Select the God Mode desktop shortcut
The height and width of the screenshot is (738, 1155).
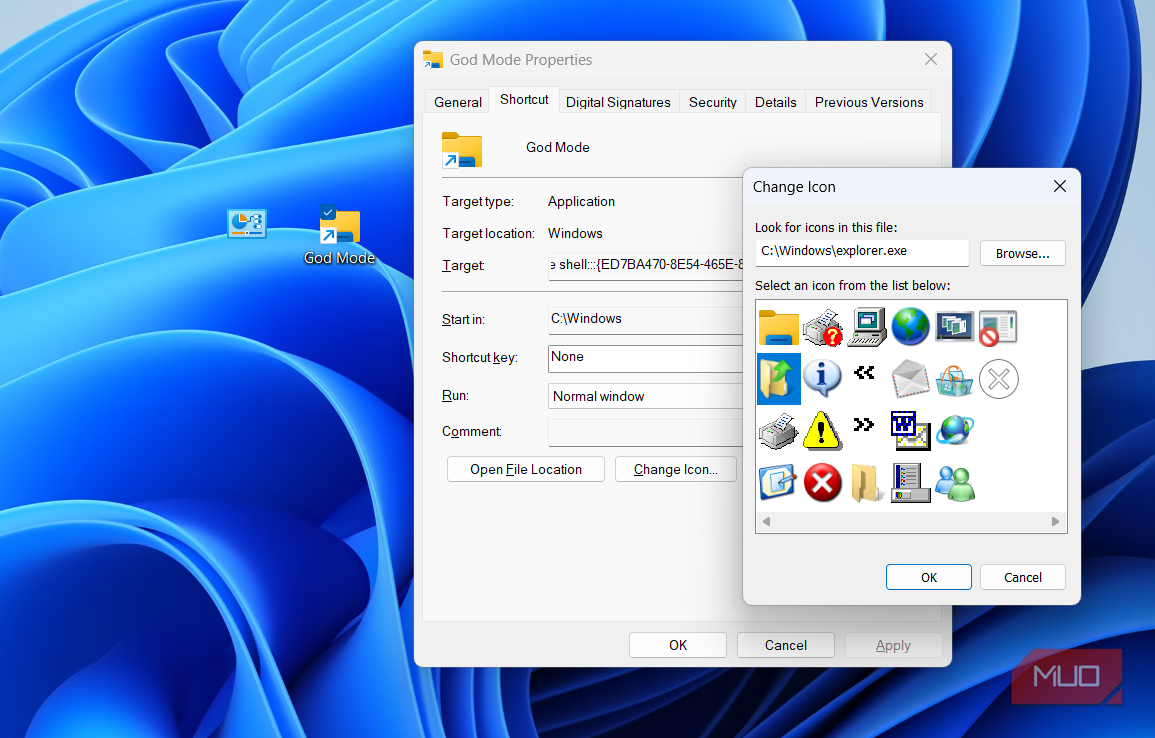click(x=340, y=236)
